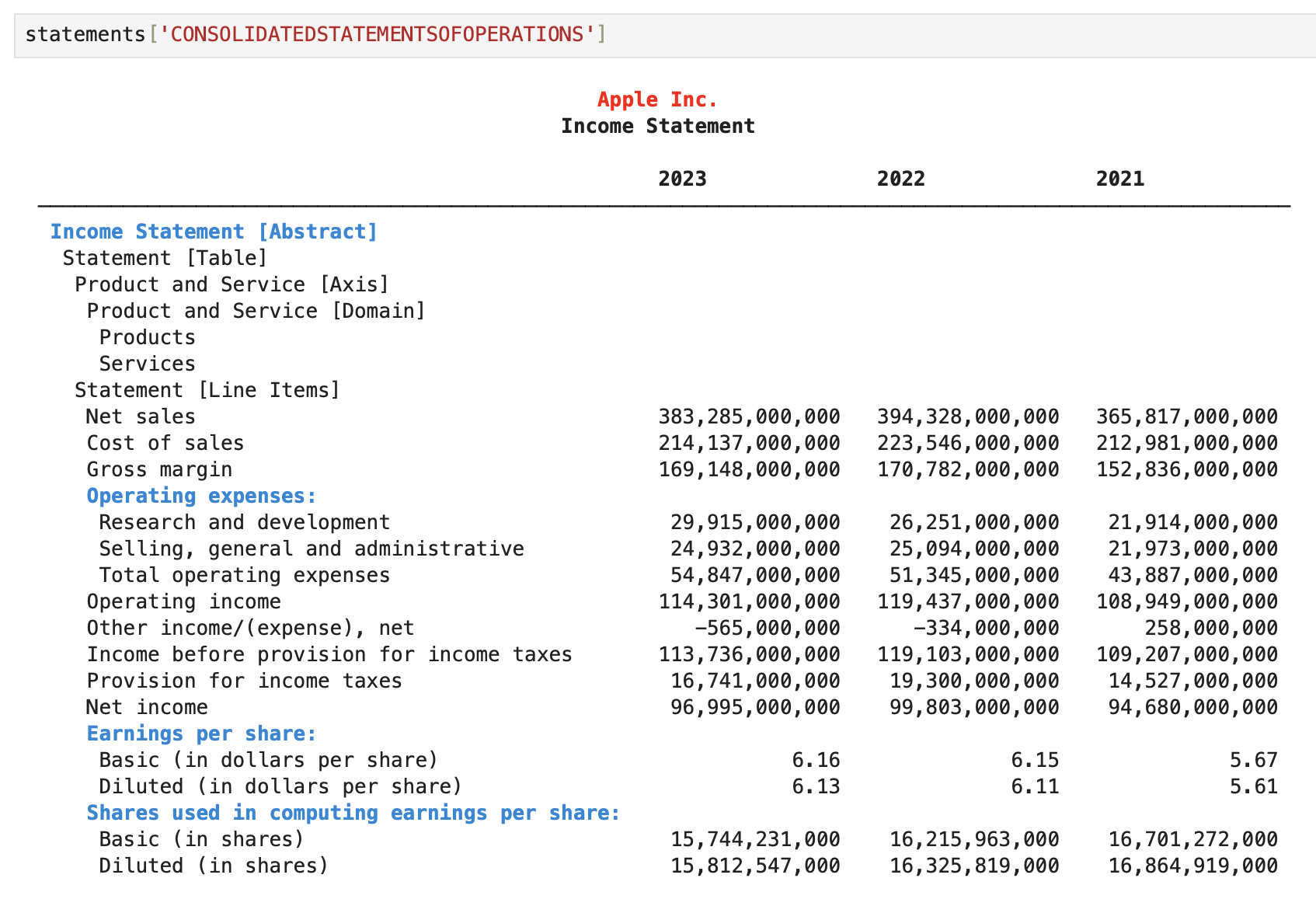
Task: Select Diluted shares 2021 value 16,864,919,000
Action: click(1193, 866)
